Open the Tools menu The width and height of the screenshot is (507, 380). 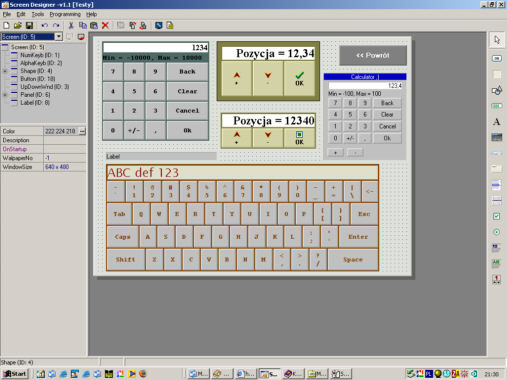pyautogui.click(x=38, y=14)
